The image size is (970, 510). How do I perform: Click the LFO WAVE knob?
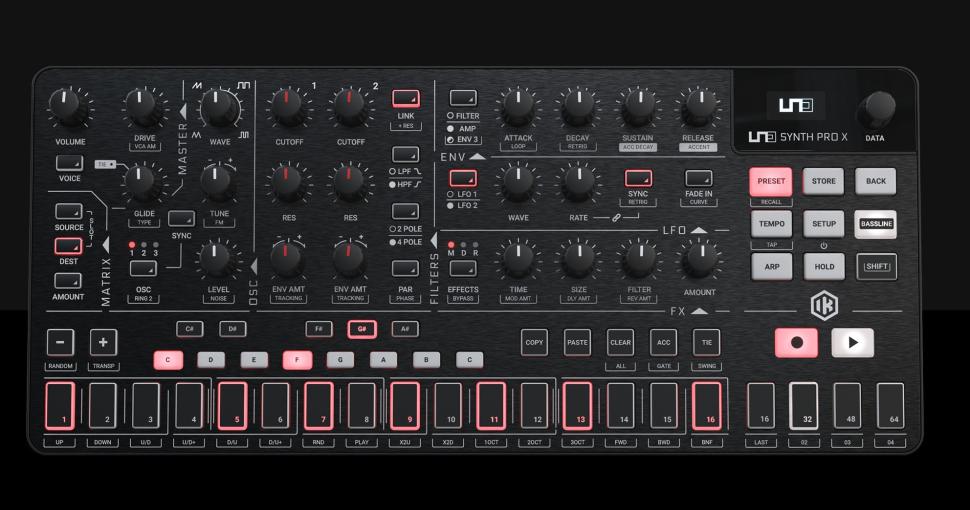518,183
